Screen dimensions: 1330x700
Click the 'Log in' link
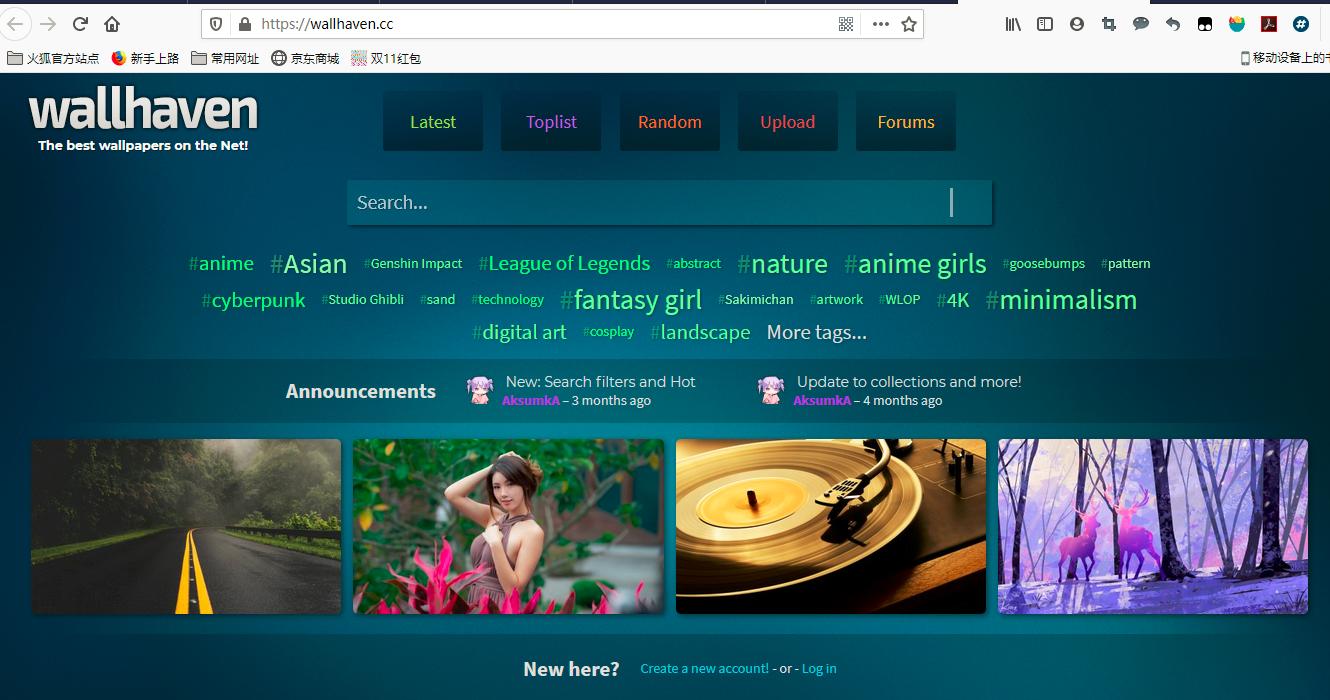[819, 669]
